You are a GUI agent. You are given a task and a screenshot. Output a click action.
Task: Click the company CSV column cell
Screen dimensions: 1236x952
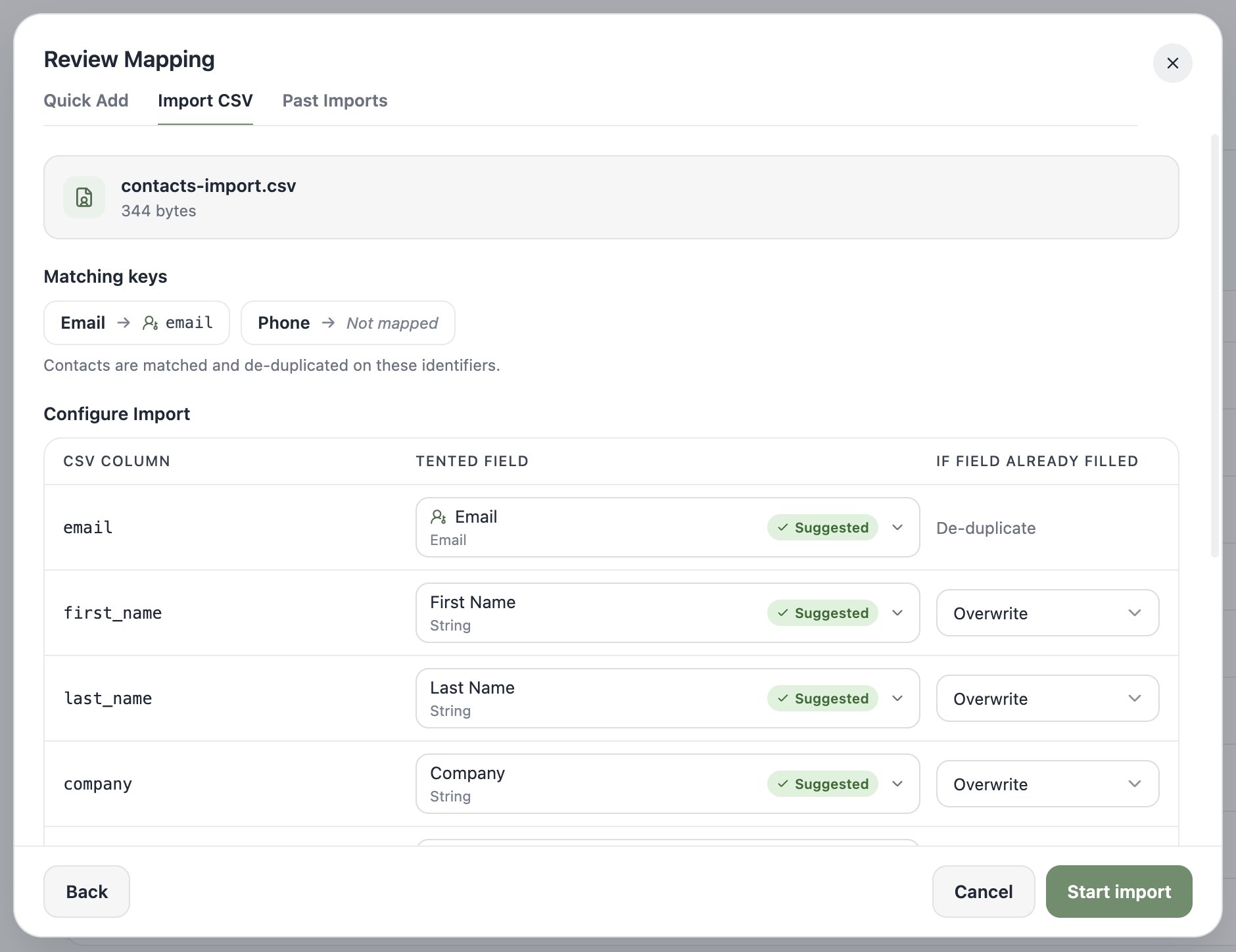pyautogui.click(x=98, y=784)
